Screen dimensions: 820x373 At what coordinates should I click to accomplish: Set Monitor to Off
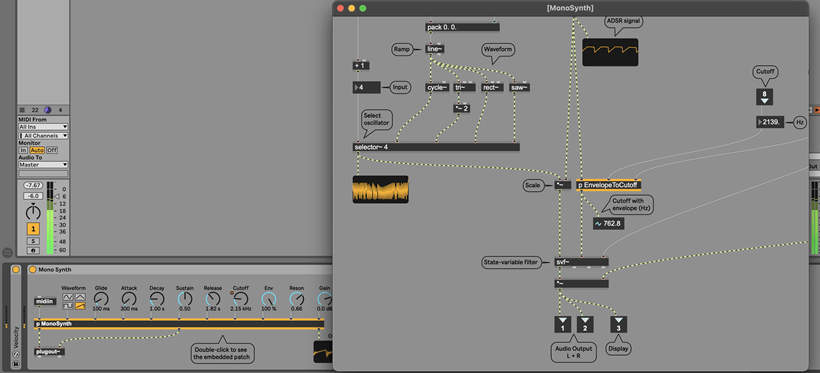52,150
